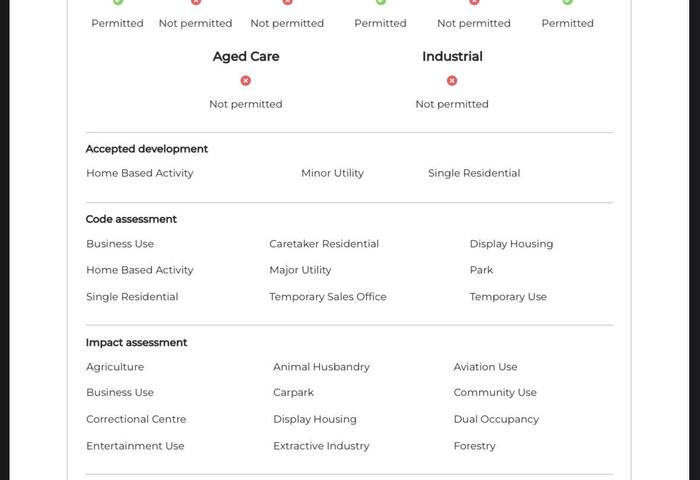700x480 pixels.
Task: Select Community Use item
Action: point(495,392)
